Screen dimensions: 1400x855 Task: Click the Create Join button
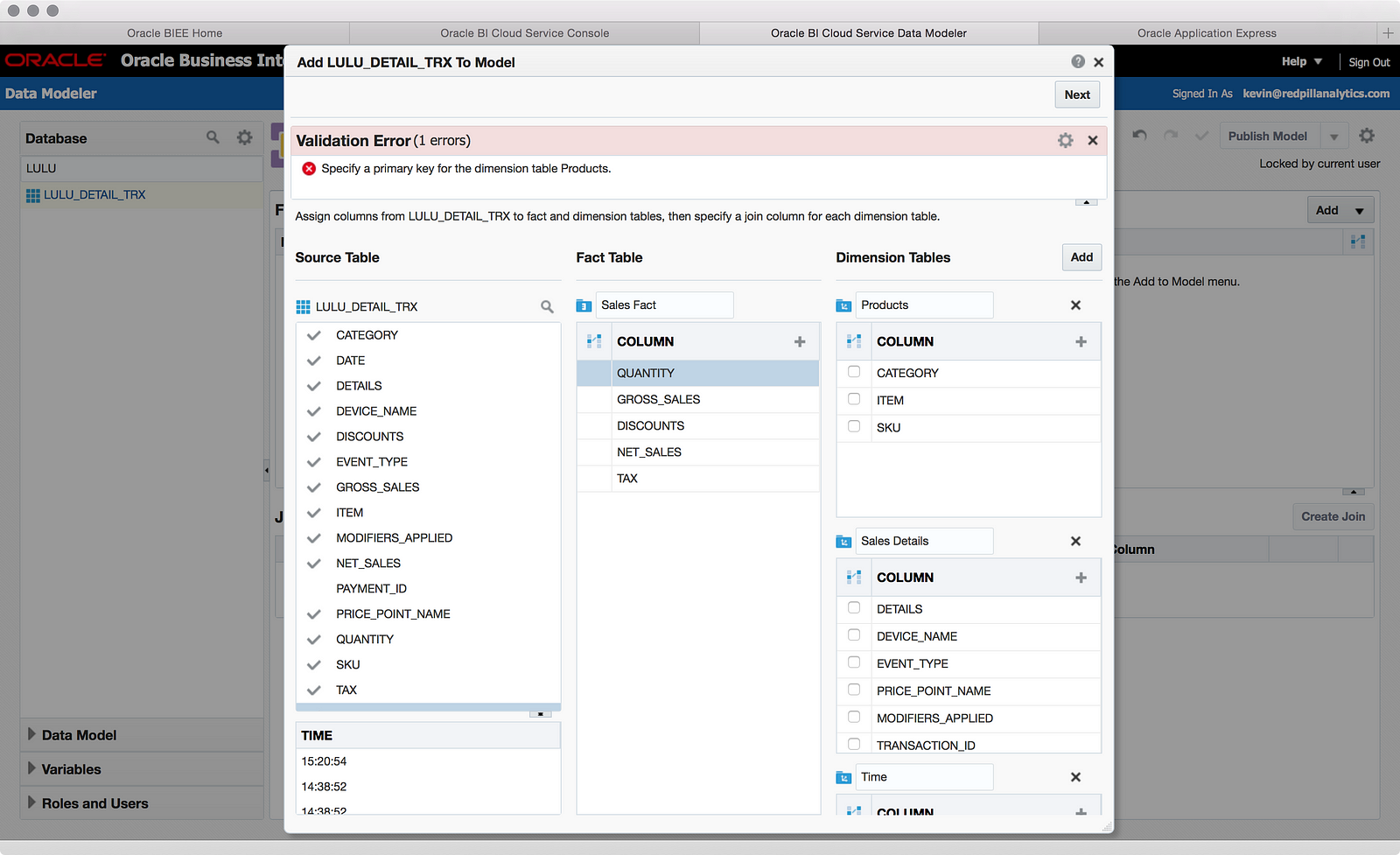(1333, 516)
